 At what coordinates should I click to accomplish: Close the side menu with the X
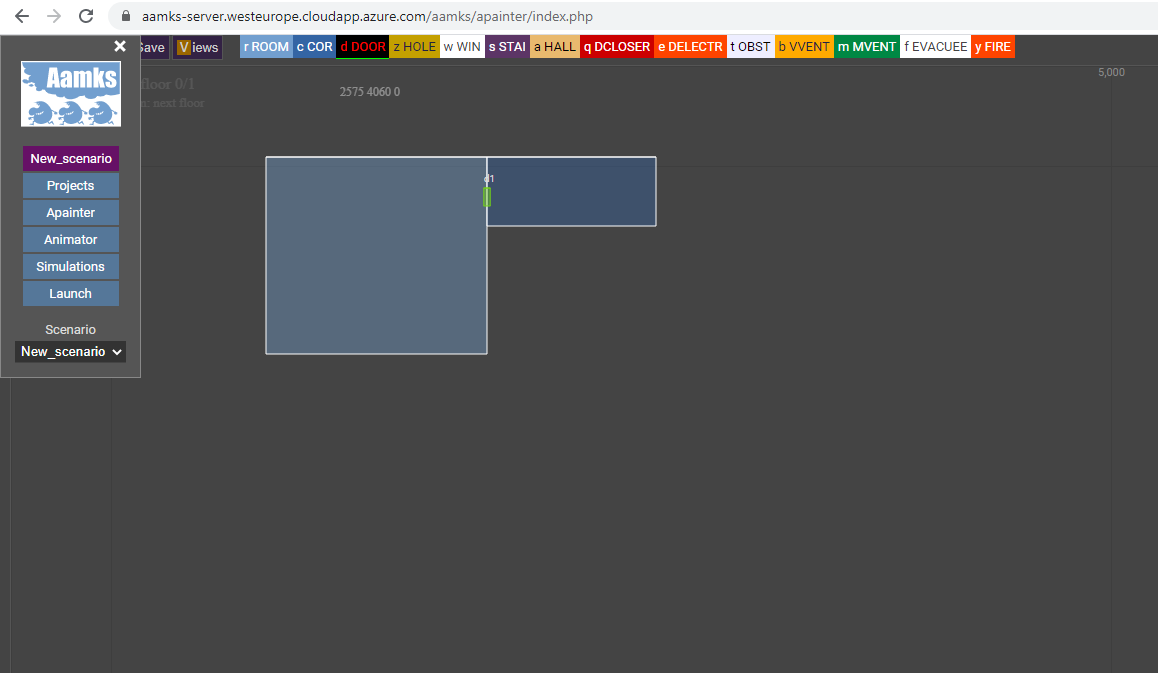[120, 46]
